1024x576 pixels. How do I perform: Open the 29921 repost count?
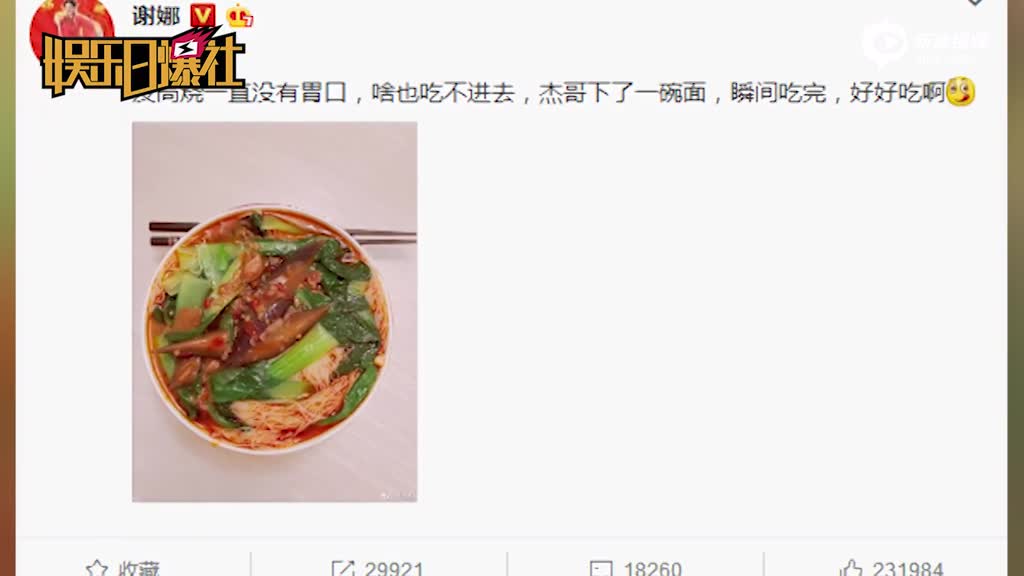(394, 568)
